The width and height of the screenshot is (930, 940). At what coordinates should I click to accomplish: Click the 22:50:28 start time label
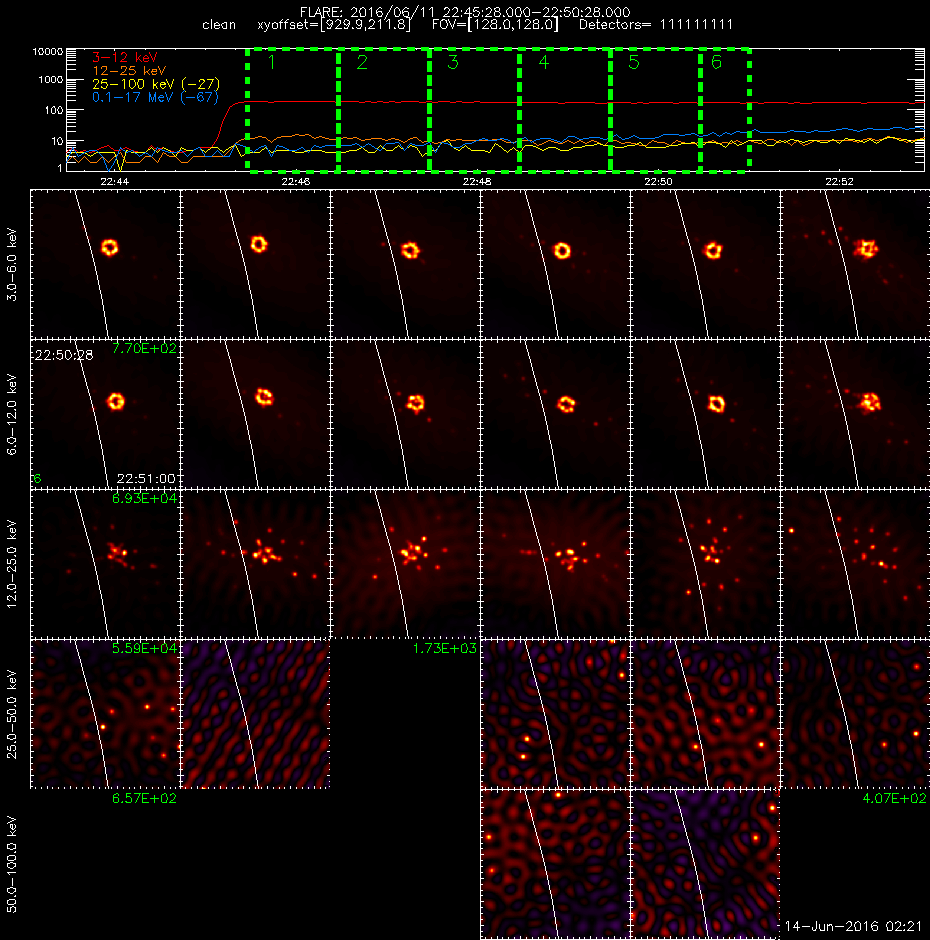(x=64, y=355)
